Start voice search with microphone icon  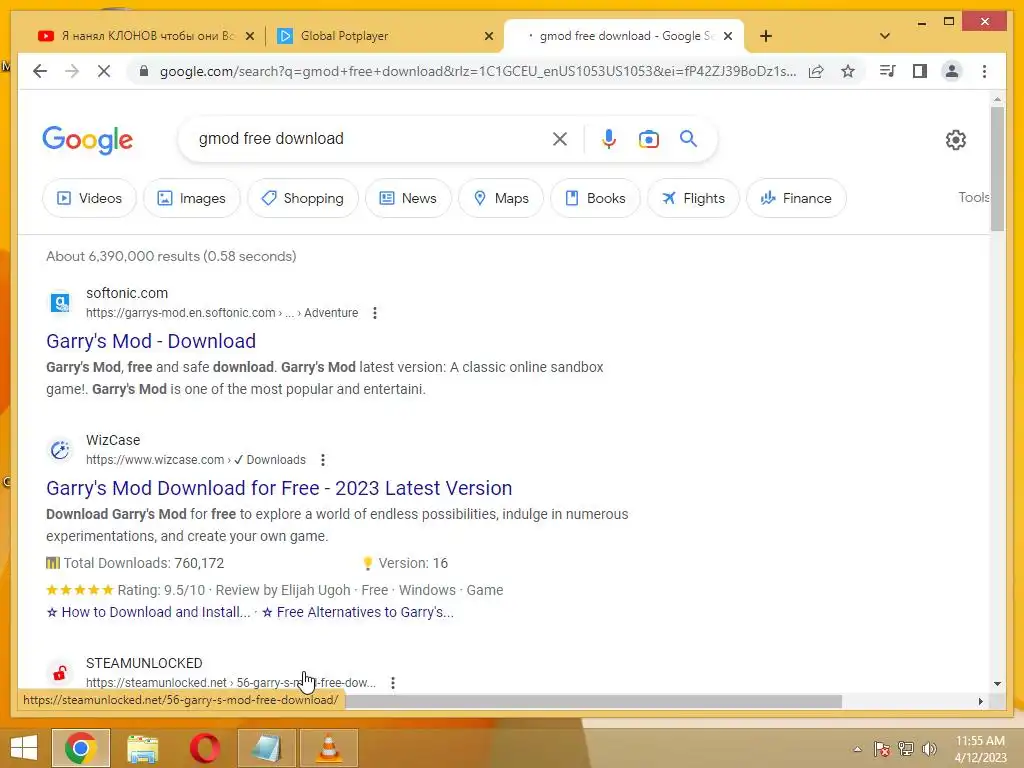tap(609, 139)
